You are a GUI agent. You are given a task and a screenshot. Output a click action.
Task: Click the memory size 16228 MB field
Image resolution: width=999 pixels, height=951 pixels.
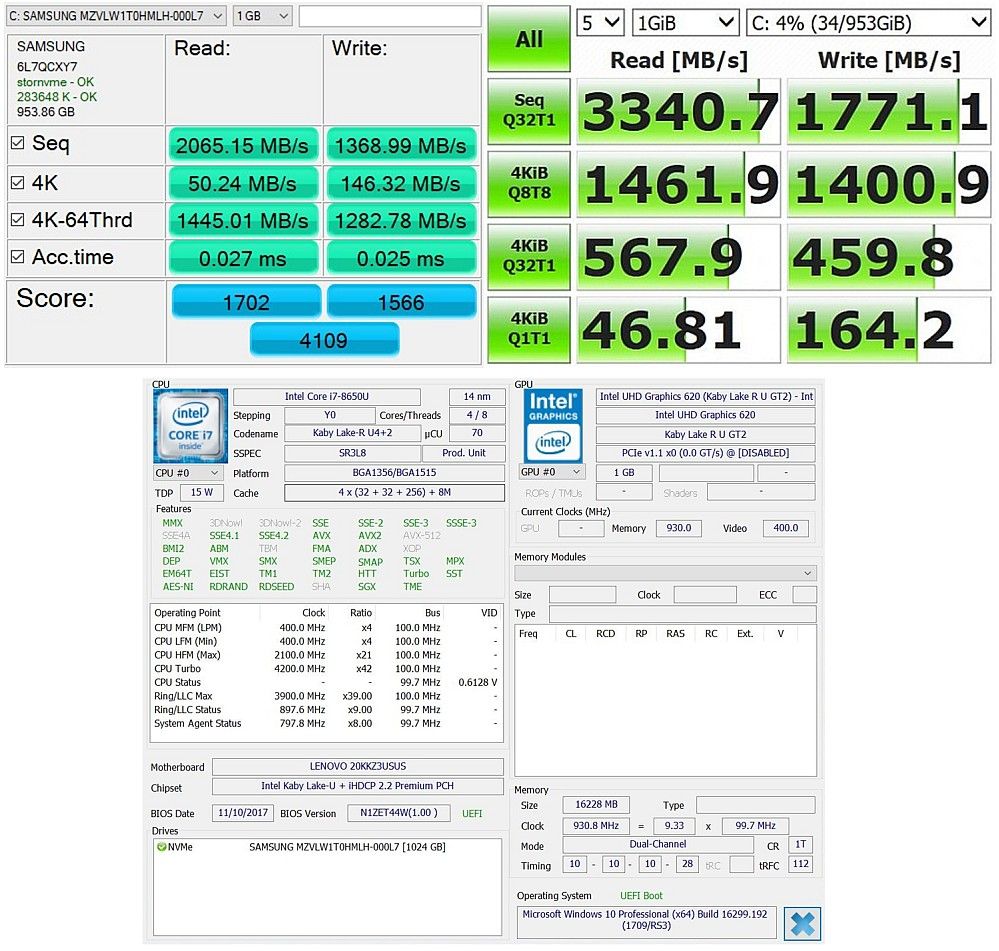pos(596,804)
